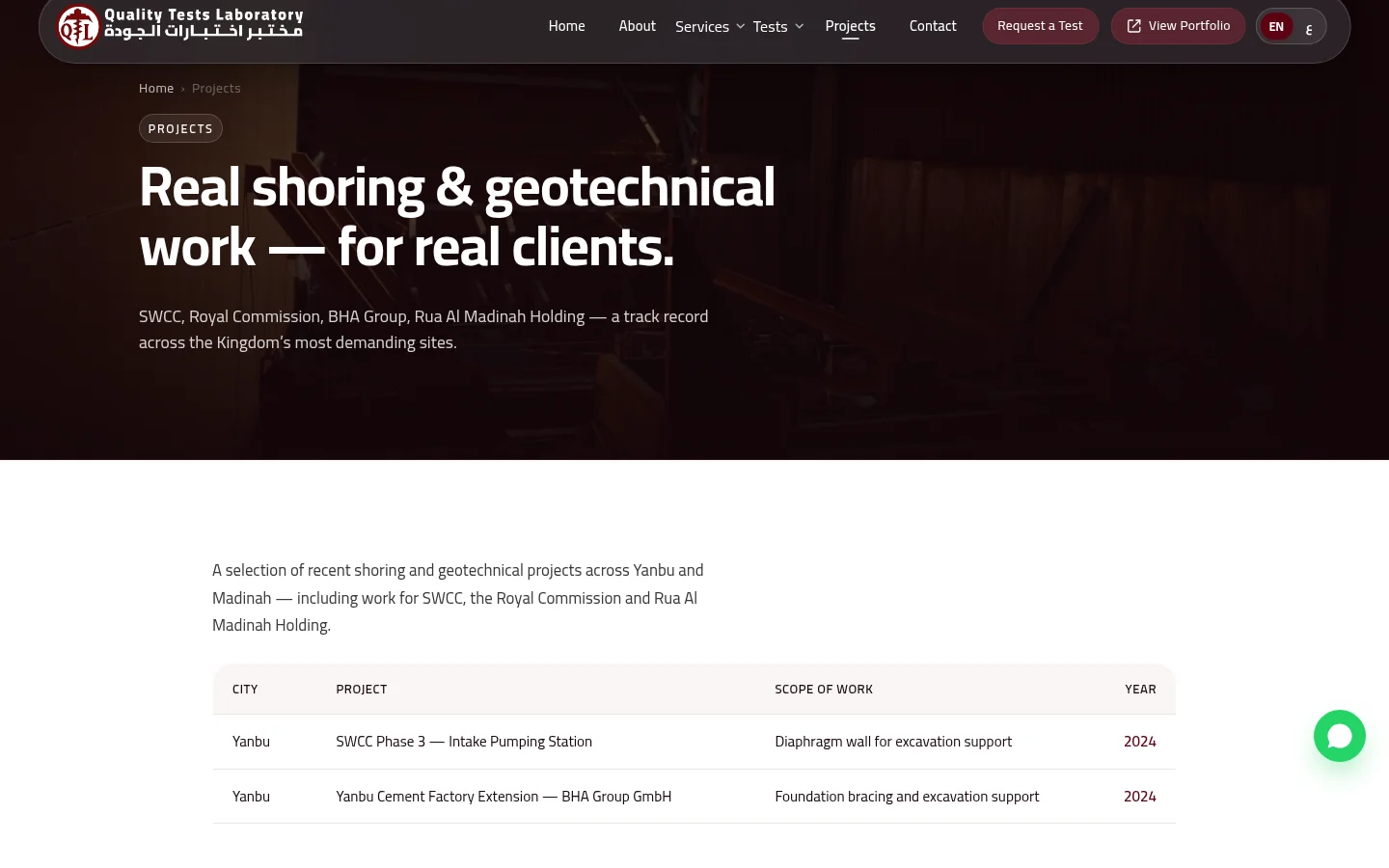The width and height of the screenshot is (1389, 868).
Task: Open the About page
Action: (x=637, y=26)
